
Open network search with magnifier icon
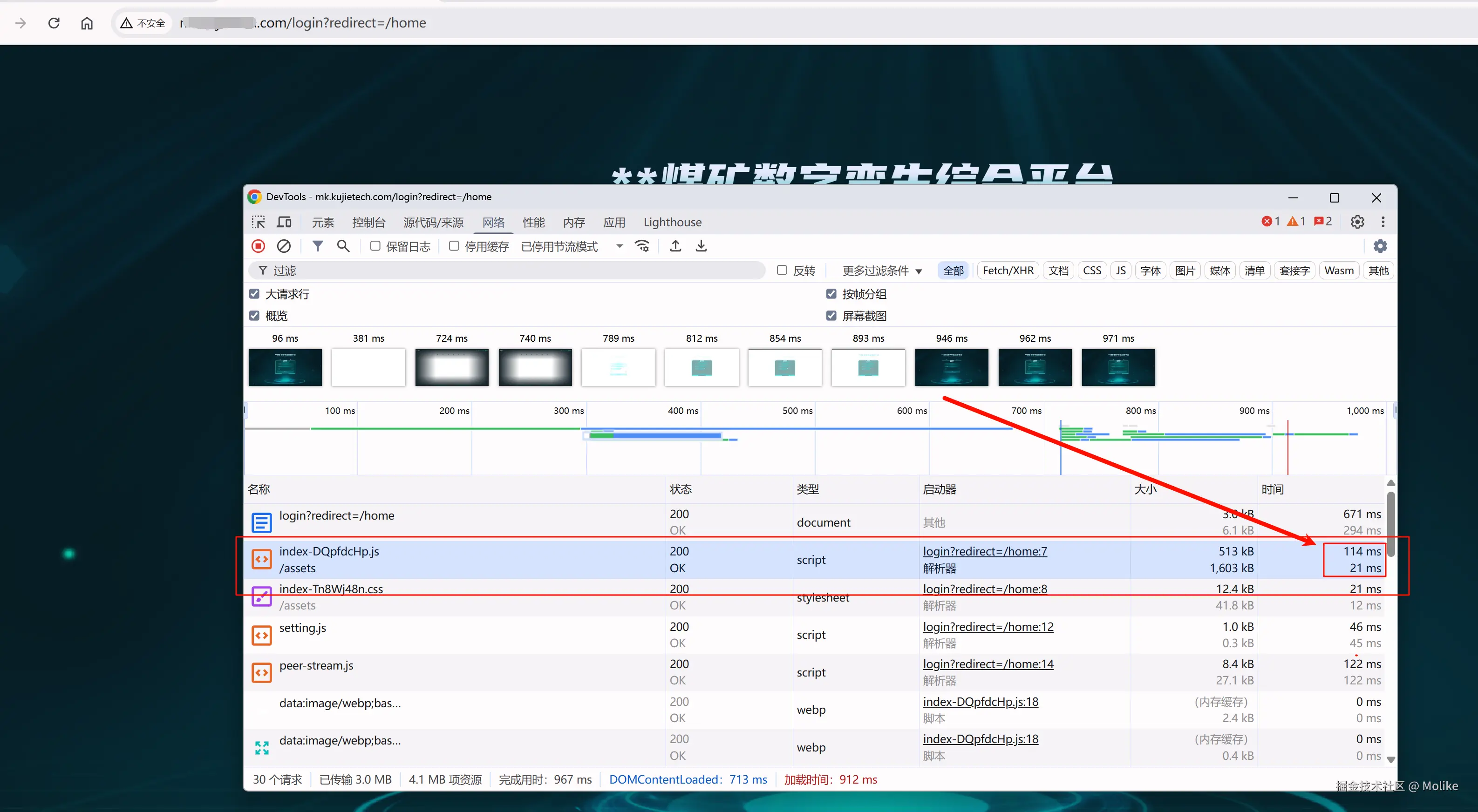(x=343, y=246)
